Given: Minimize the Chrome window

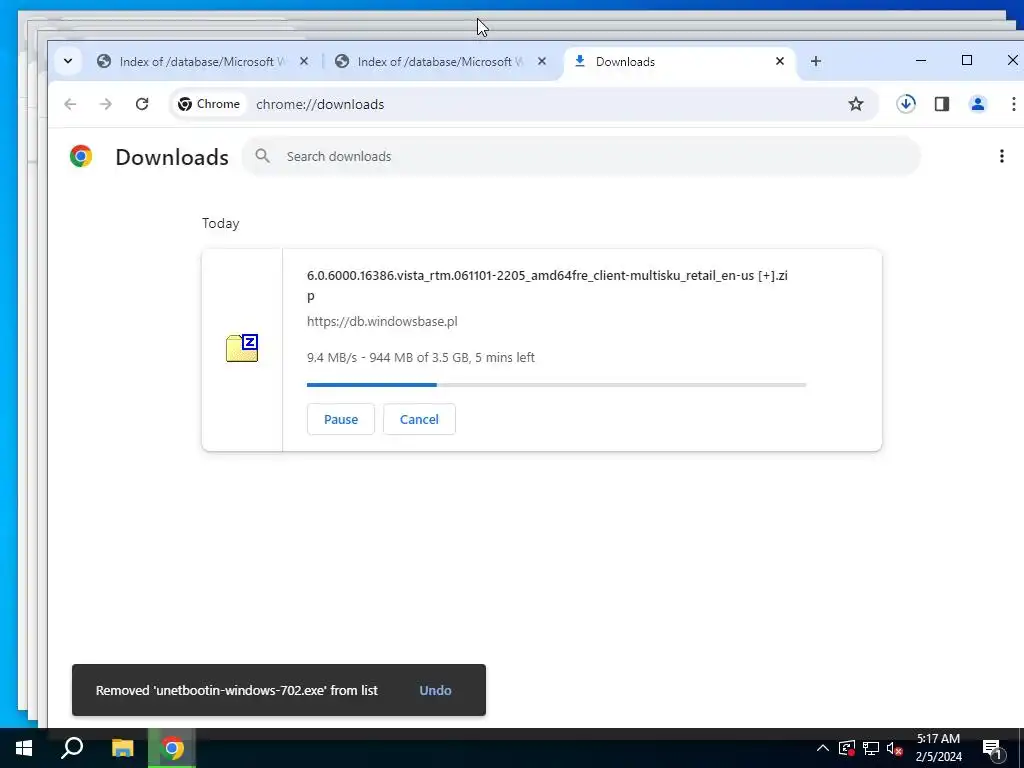Looking at the screenshot, I should [x=921, y=61].
